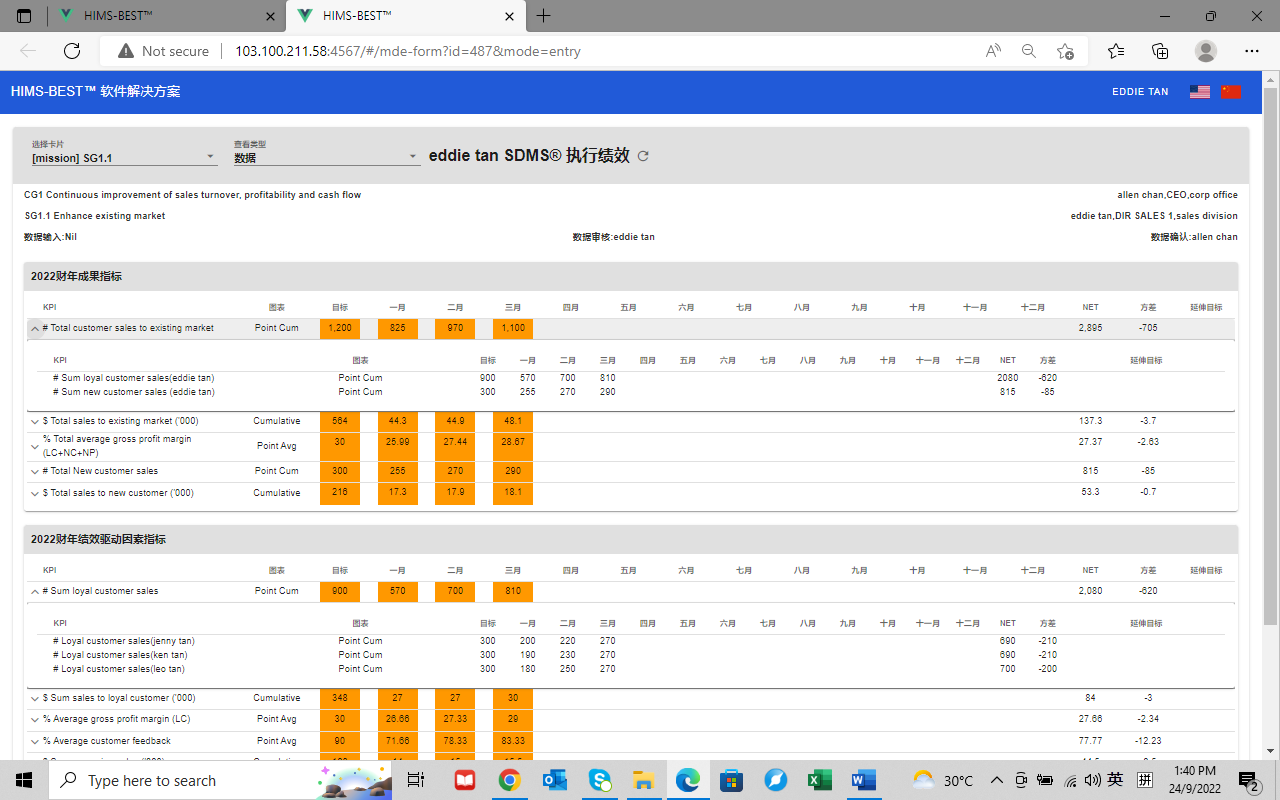Screen dimensions: 1280x800
Task: Open the browser Collections icon
Action: pos(1160,51)
